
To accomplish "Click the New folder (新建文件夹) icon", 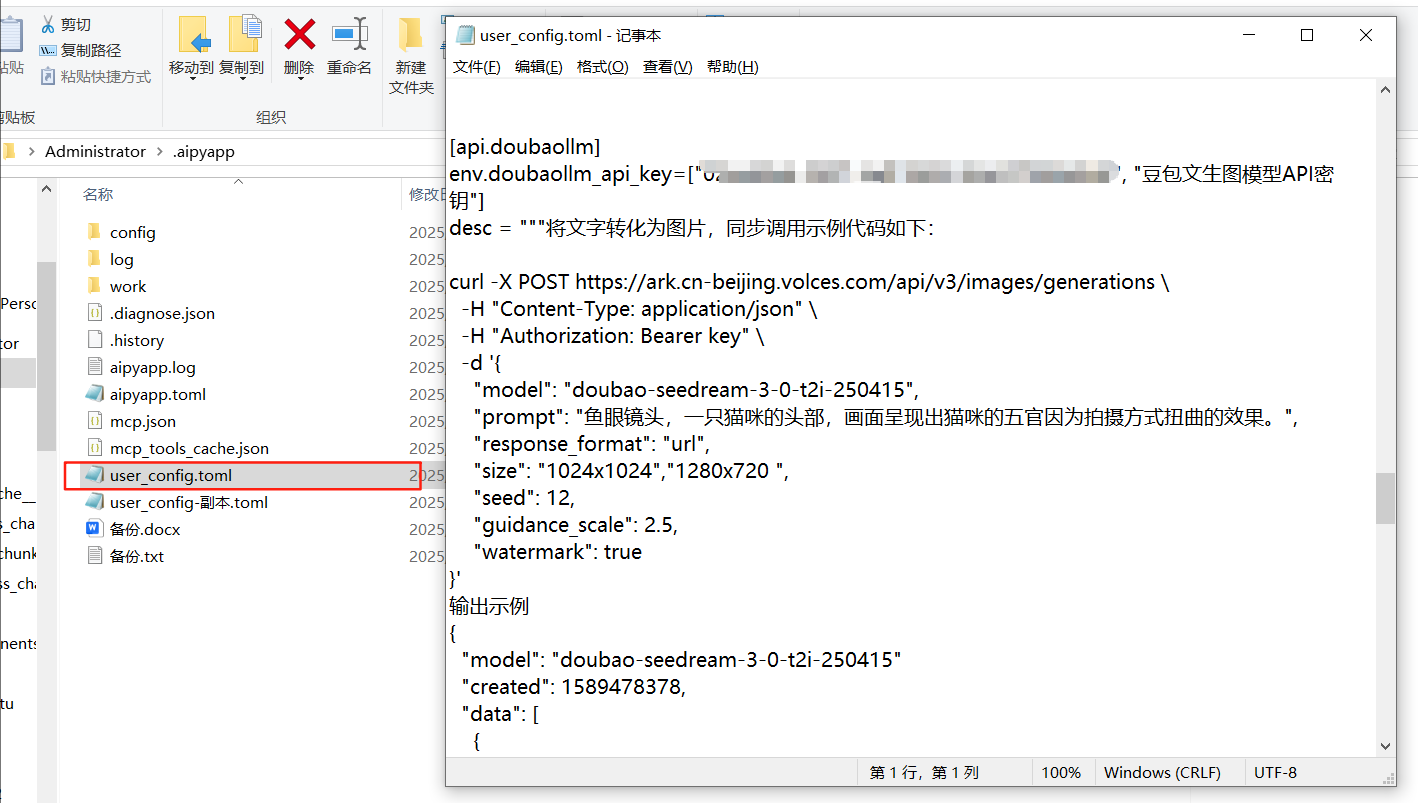I will coord(411,35).
